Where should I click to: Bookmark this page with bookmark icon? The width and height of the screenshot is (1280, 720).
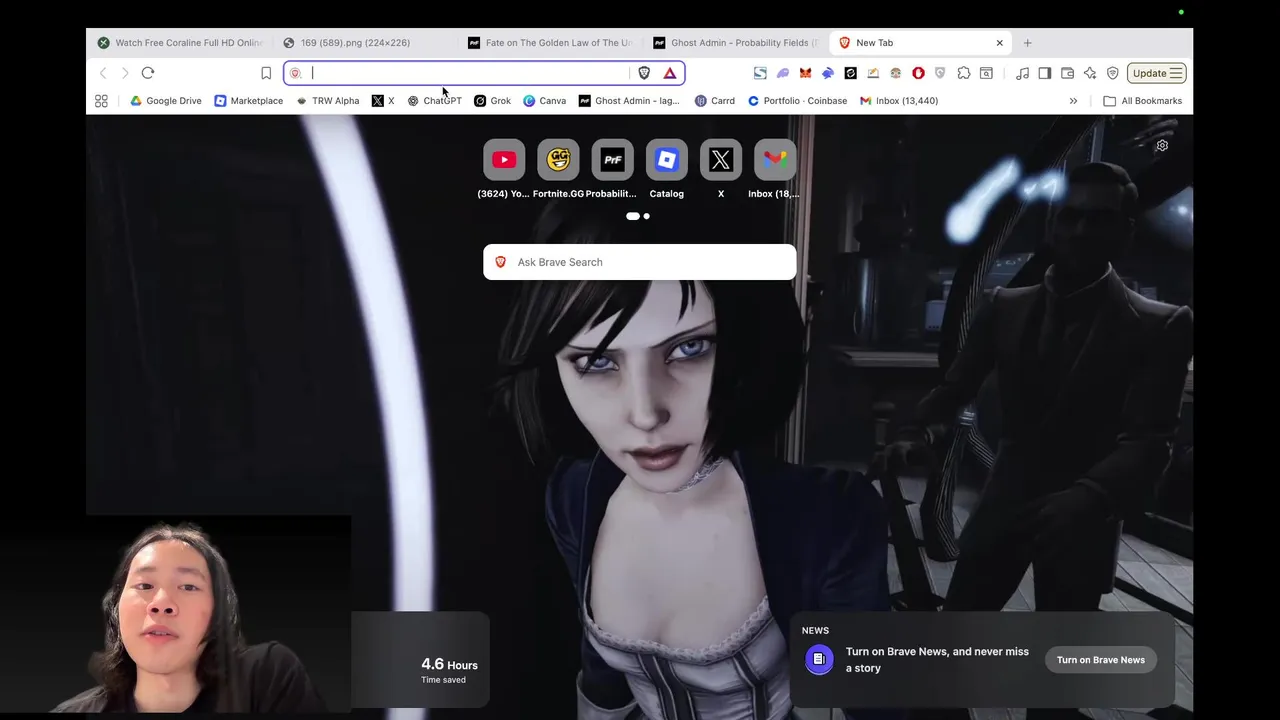(266, 73)
